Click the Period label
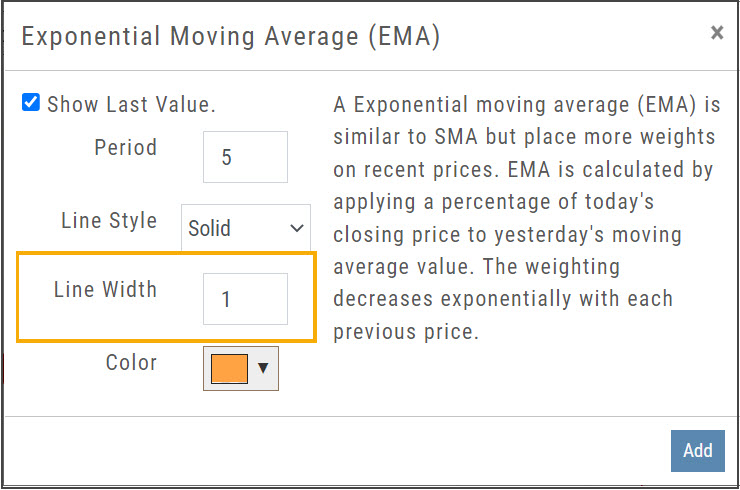This screenshot has height=490, width=740. coord(125,148)
